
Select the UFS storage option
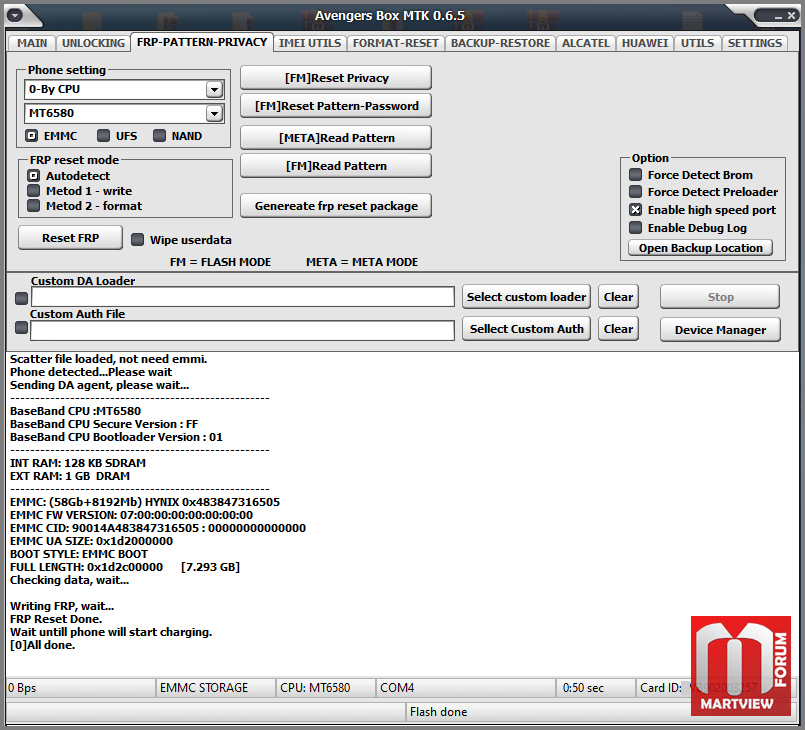pos(104,136)
